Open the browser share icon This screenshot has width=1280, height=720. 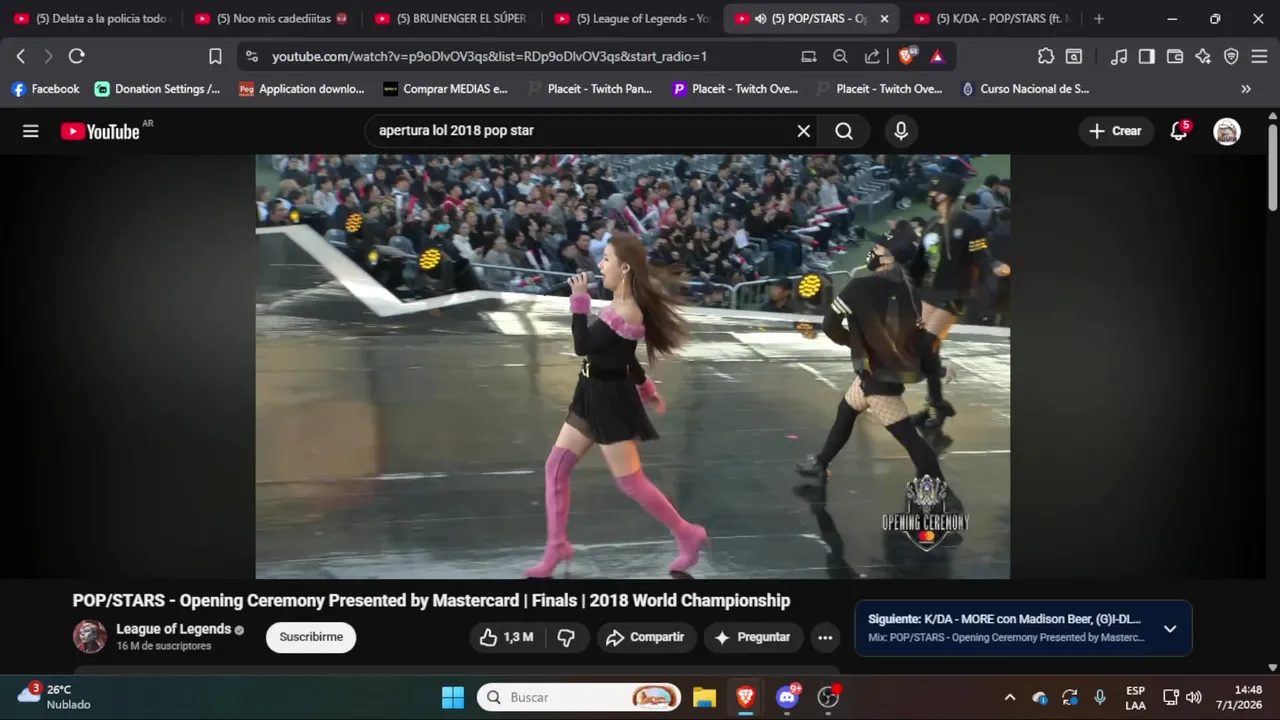pos(872,56)
